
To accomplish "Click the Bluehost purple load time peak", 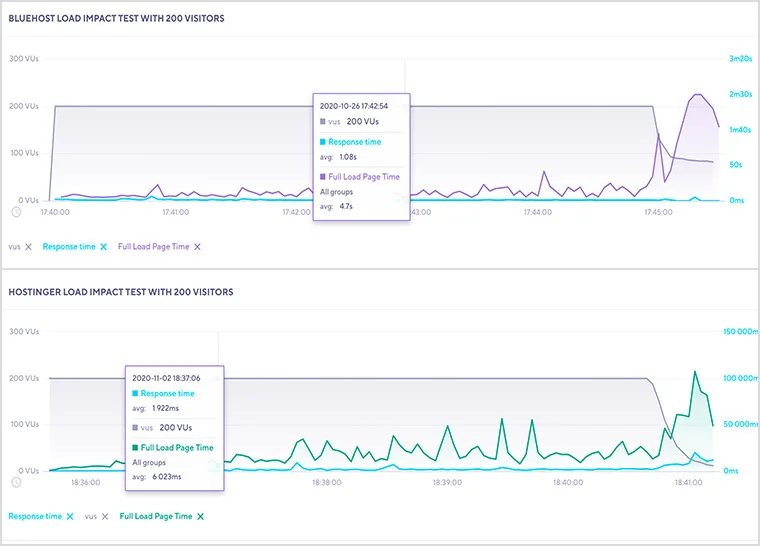I will [x=697, y=95].
